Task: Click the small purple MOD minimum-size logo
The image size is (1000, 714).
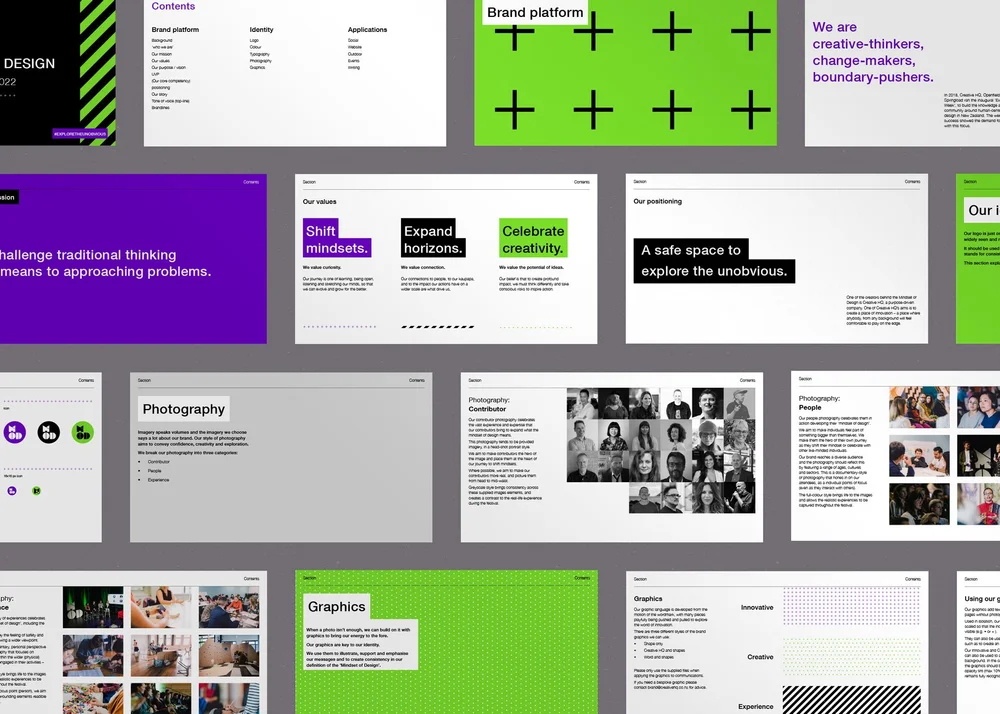Action: tap(11, 490)
